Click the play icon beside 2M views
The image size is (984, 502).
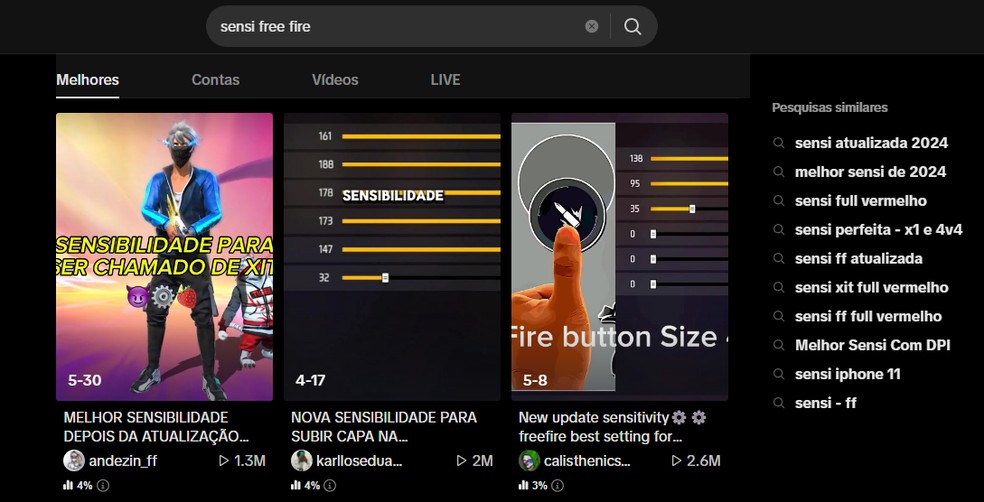pos(461,461)
